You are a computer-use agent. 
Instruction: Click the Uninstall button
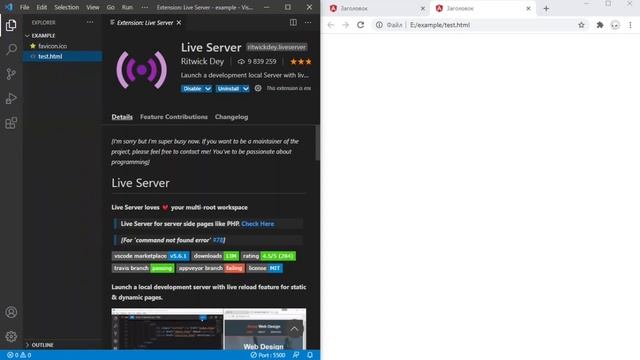click(x=229, y=89)
